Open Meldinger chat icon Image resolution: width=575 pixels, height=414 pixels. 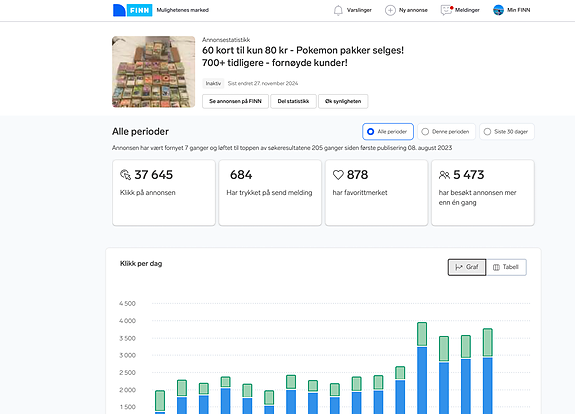click(446, 10)
